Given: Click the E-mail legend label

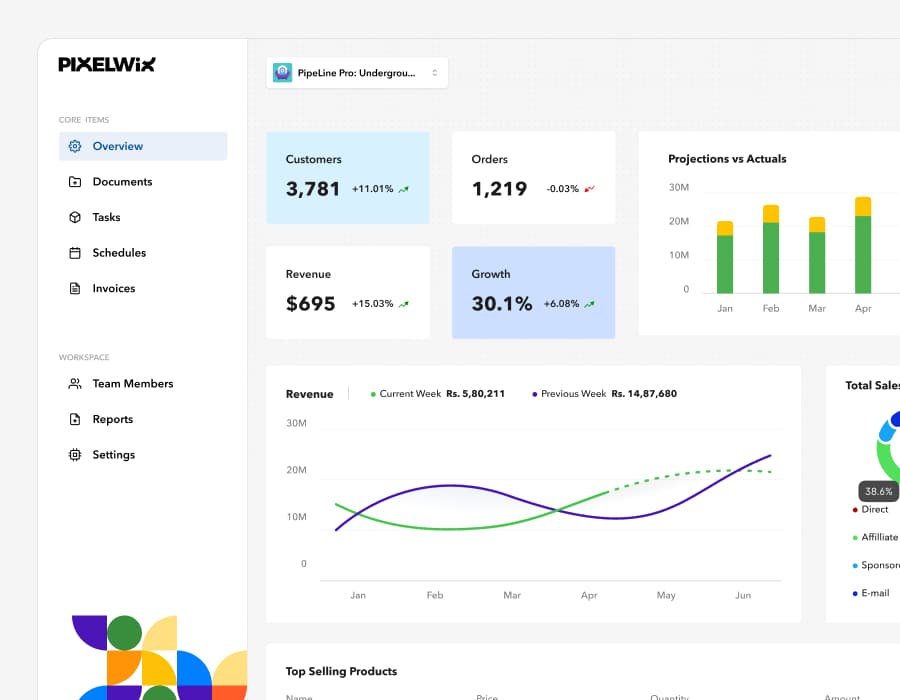Looking at the screenshot, I should click(x=875, y=593).
